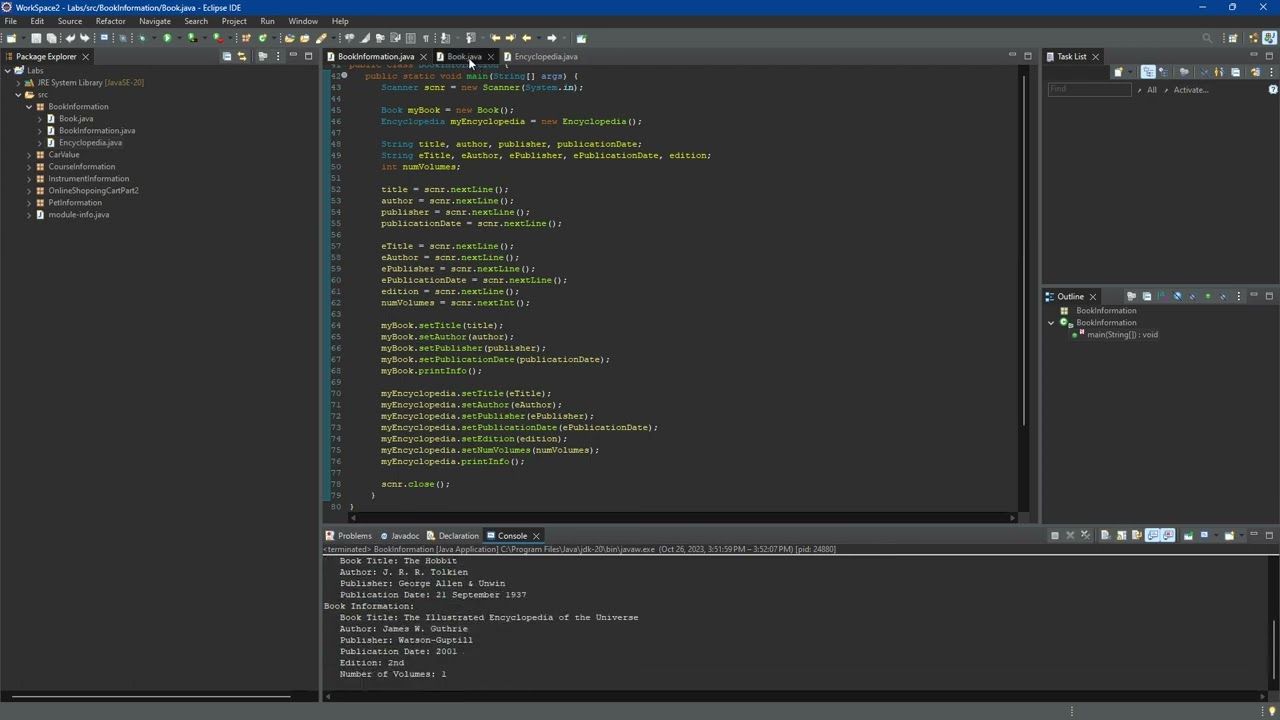
Task: Expand JRE System Library node
Action: 18,83
